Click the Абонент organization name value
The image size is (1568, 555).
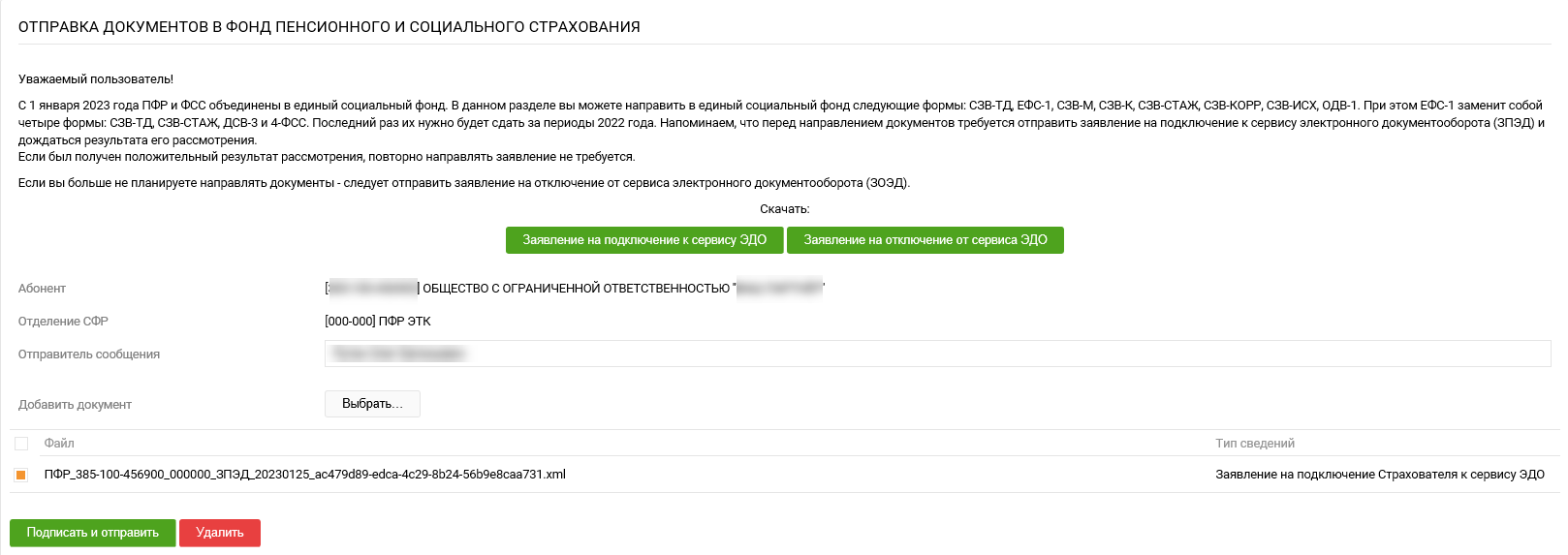575,289
